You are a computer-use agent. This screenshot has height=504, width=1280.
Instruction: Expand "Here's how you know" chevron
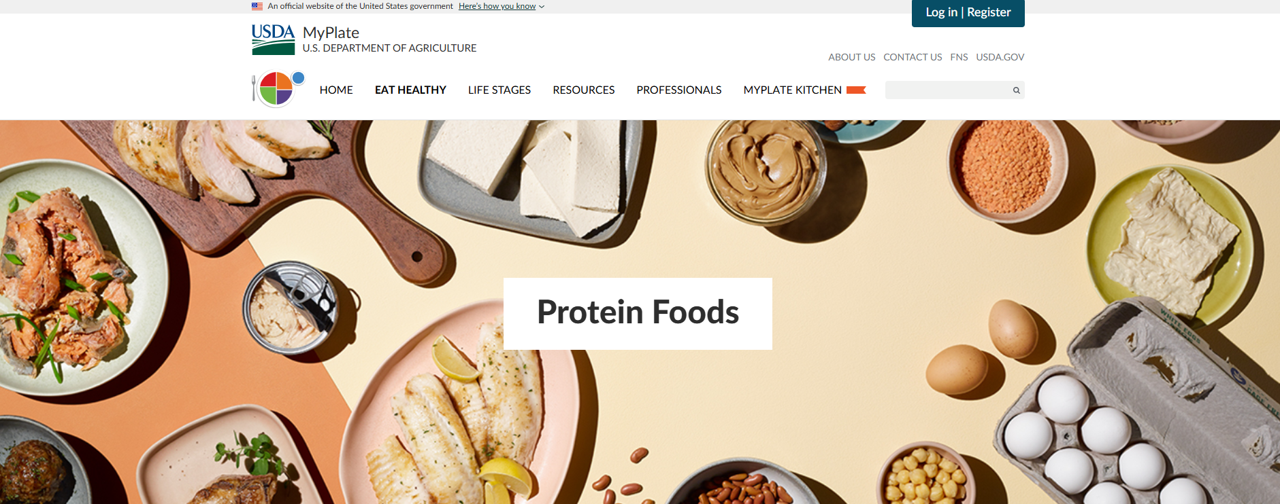(x=542, y=6)
